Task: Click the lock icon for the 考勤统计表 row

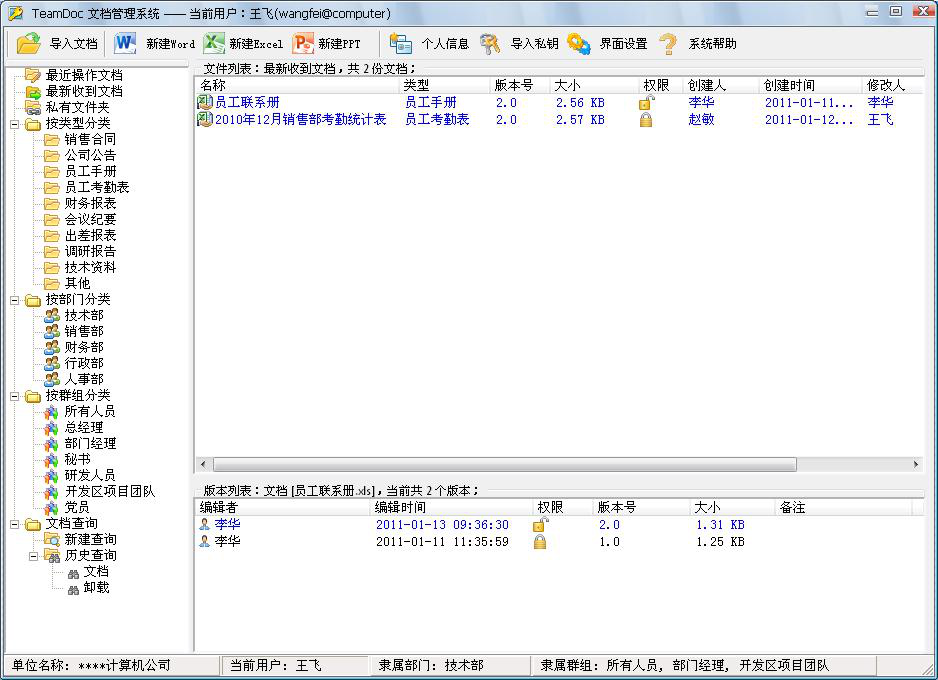Action: (645, 119)
